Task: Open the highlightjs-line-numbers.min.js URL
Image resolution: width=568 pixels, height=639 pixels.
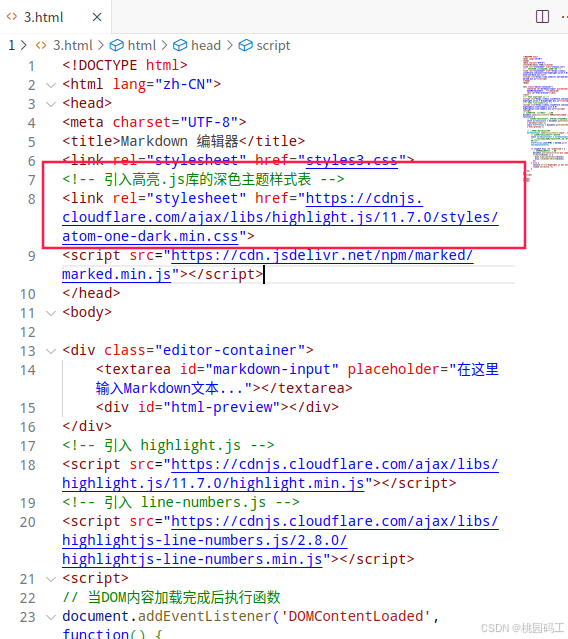Action: click(280, 540)
